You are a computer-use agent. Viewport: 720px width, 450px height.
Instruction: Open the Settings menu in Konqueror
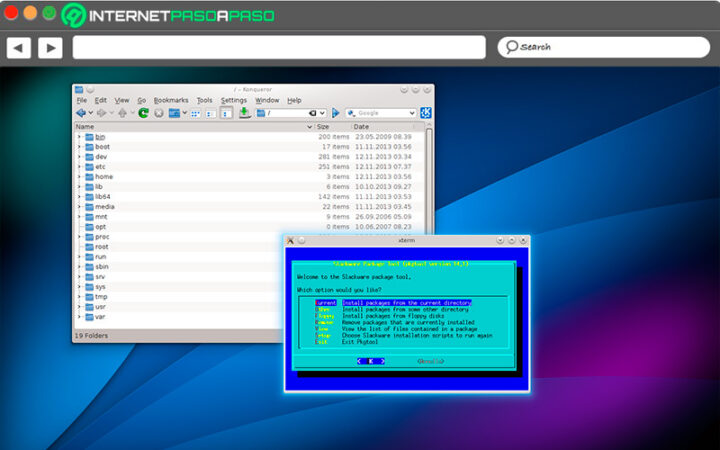[x=233, y=100]
